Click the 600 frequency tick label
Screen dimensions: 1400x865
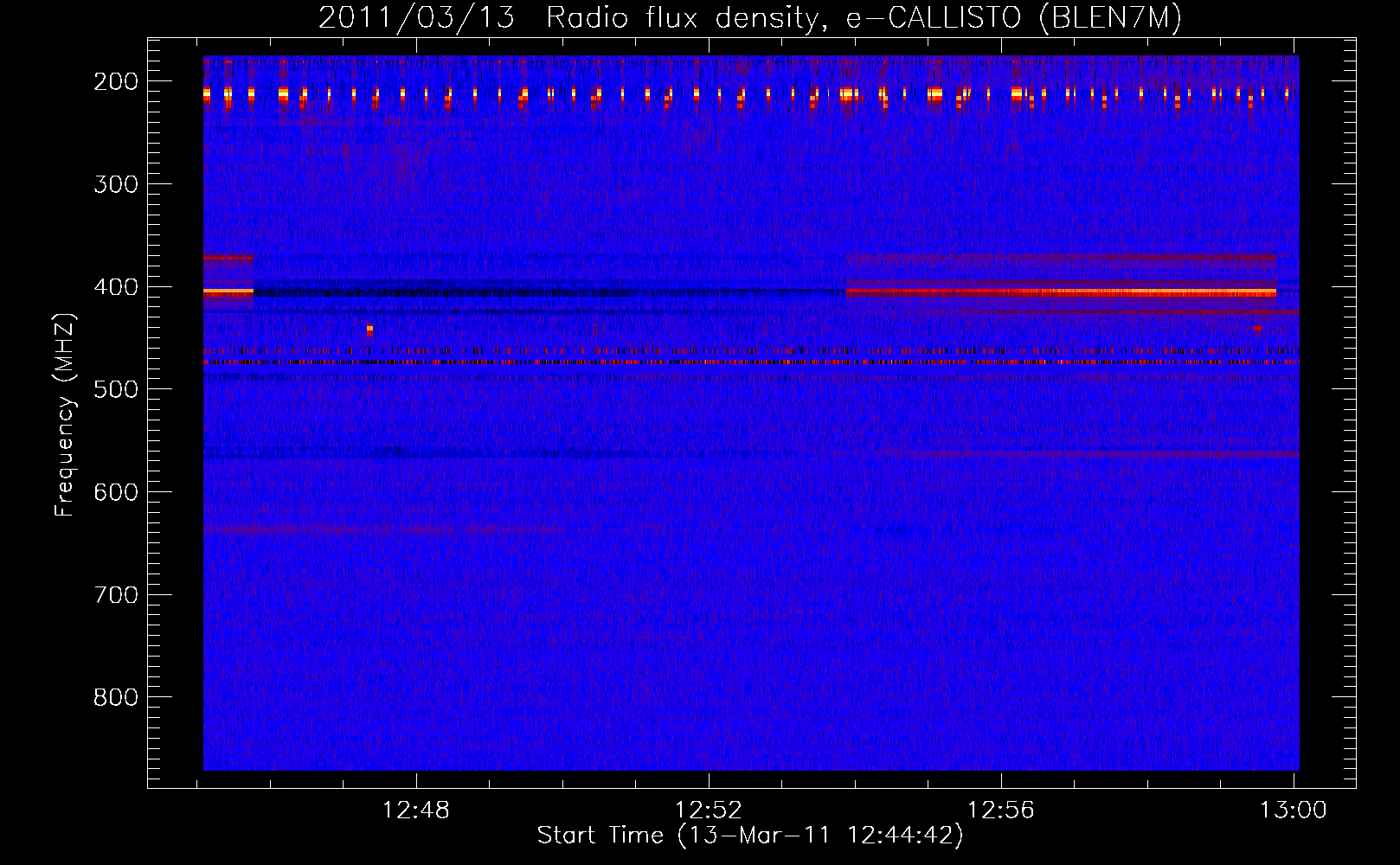pos(116,492)
